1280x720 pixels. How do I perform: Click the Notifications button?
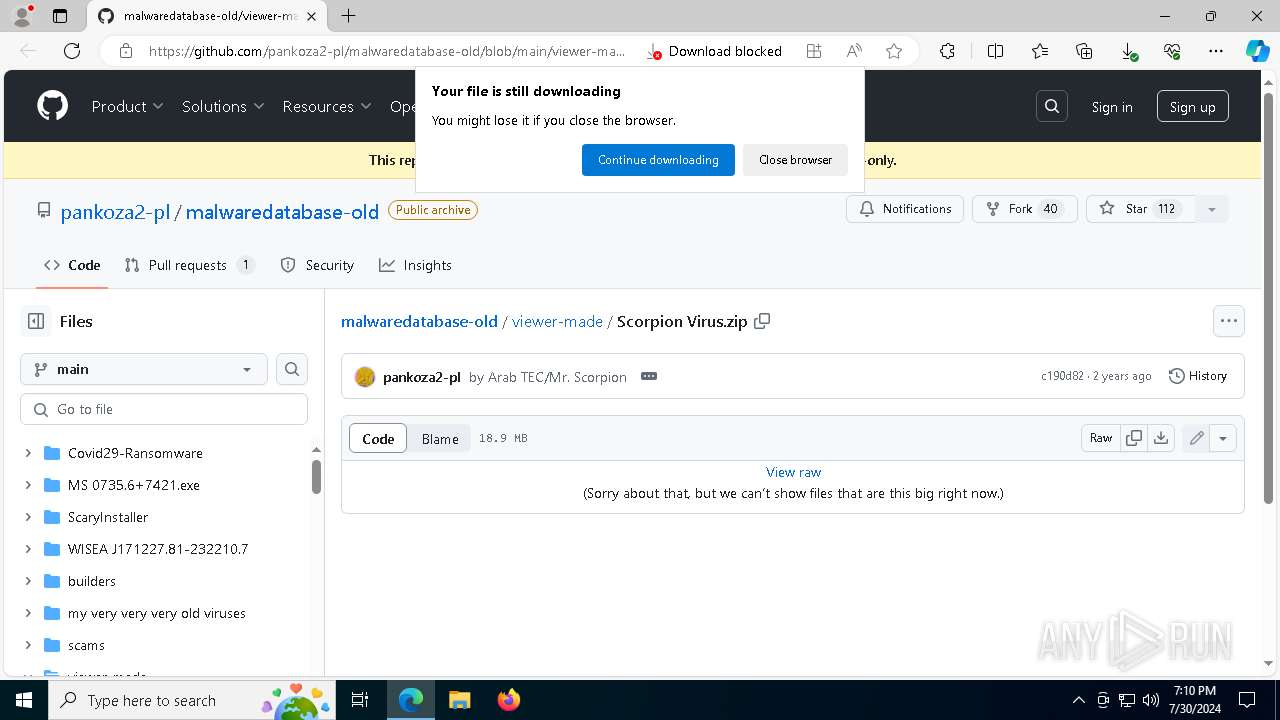coord(905,209)
